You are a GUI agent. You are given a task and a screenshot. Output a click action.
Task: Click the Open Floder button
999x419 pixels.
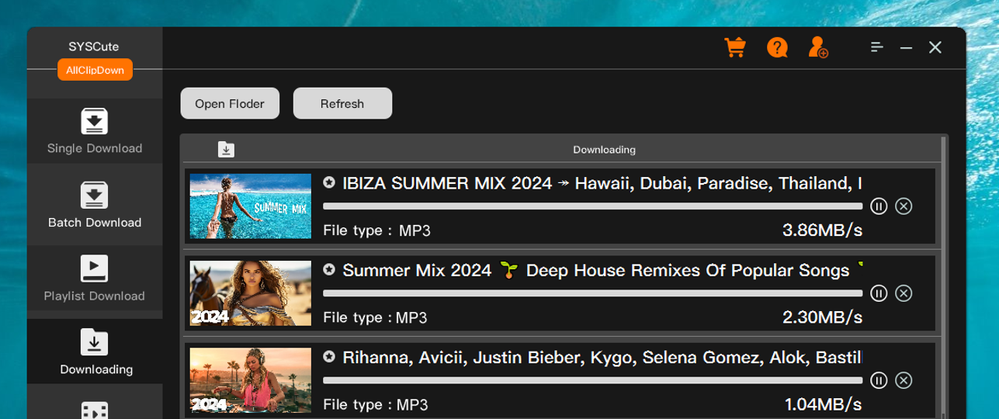click(x=230, y=103)
